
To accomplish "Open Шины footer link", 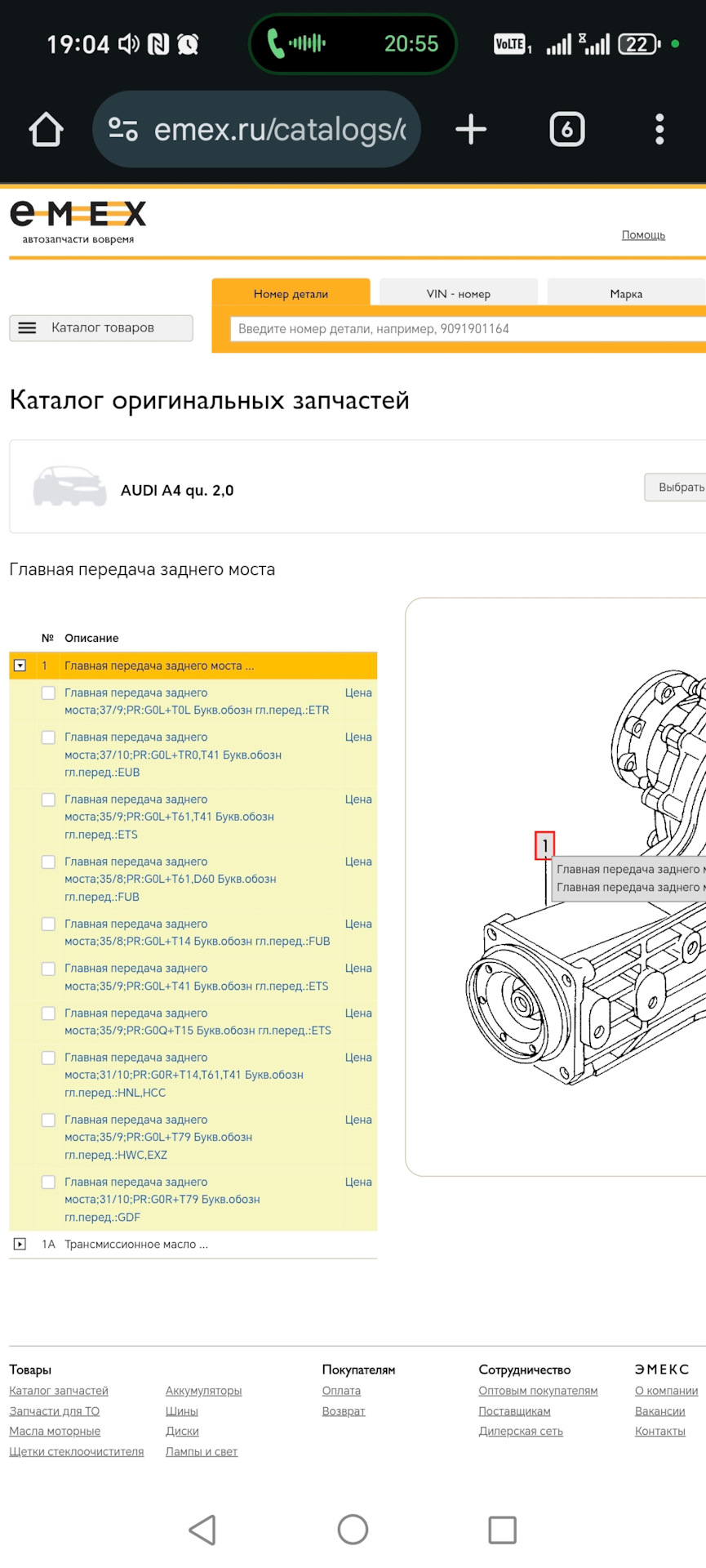I will pos(182,1411).
